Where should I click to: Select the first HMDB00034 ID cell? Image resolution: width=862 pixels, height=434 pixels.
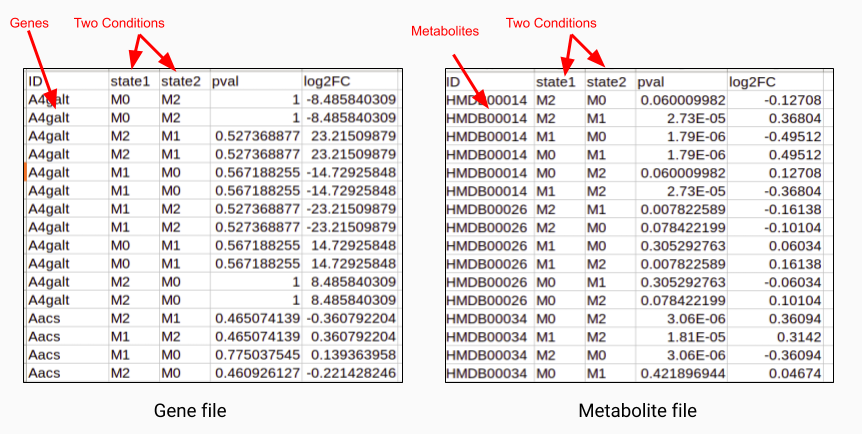(x=487, y=318)
